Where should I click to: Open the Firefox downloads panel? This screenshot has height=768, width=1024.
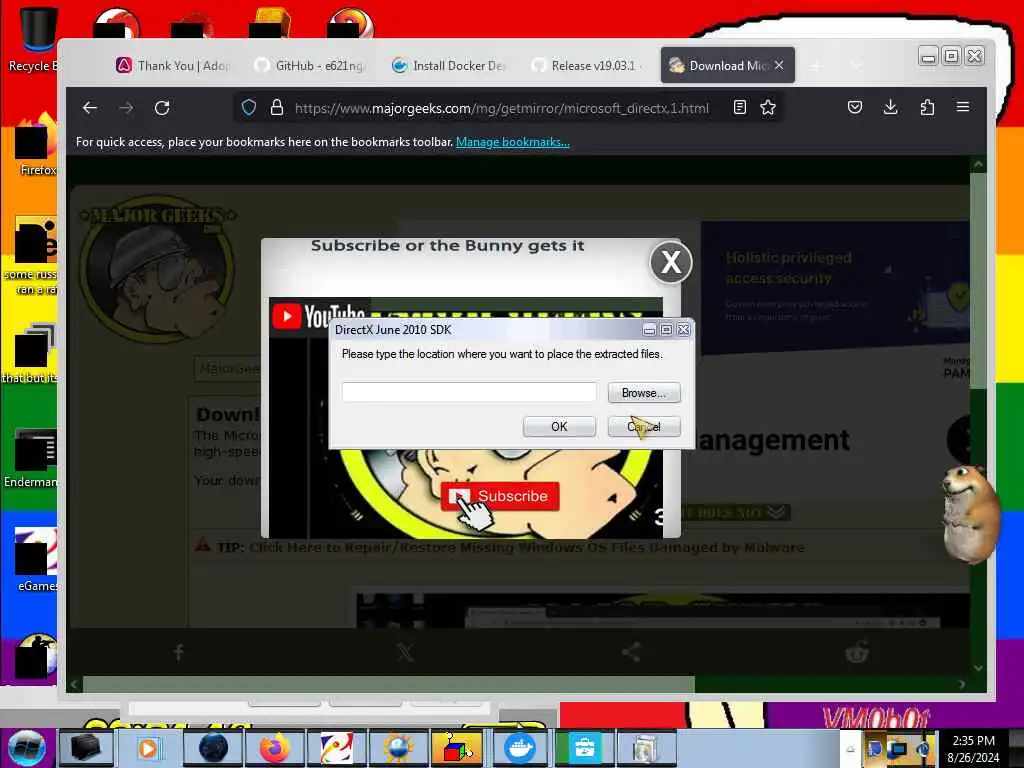coord(890,107)
